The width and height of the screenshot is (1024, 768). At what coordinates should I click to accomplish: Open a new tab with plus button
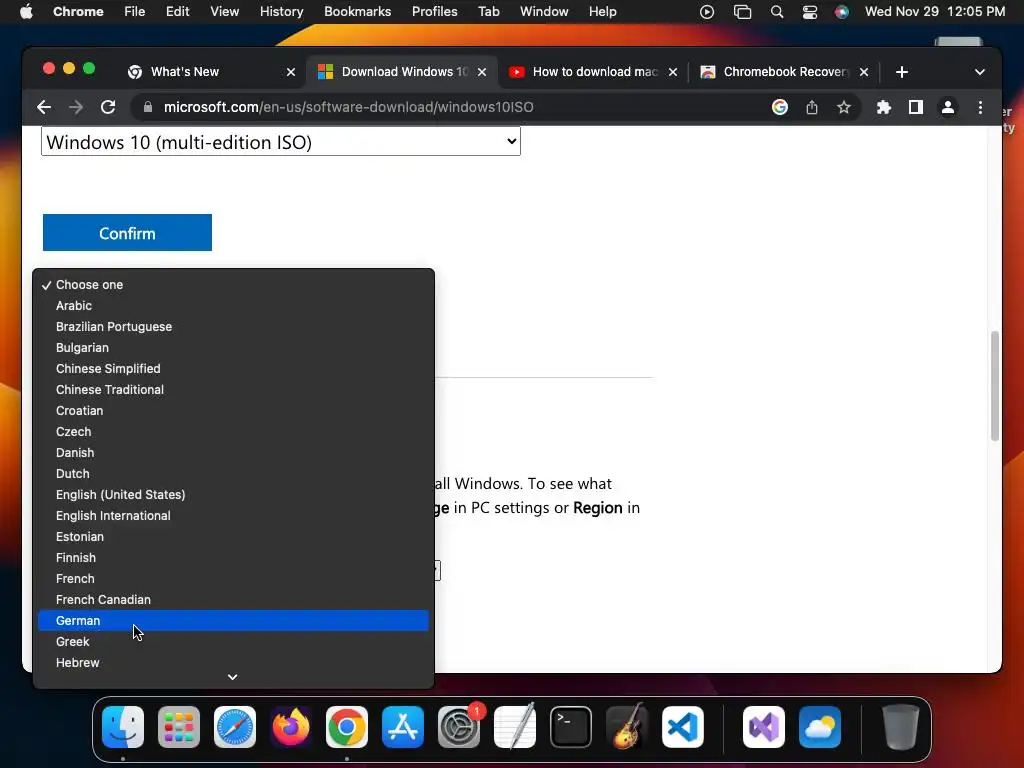coord(902,72)
